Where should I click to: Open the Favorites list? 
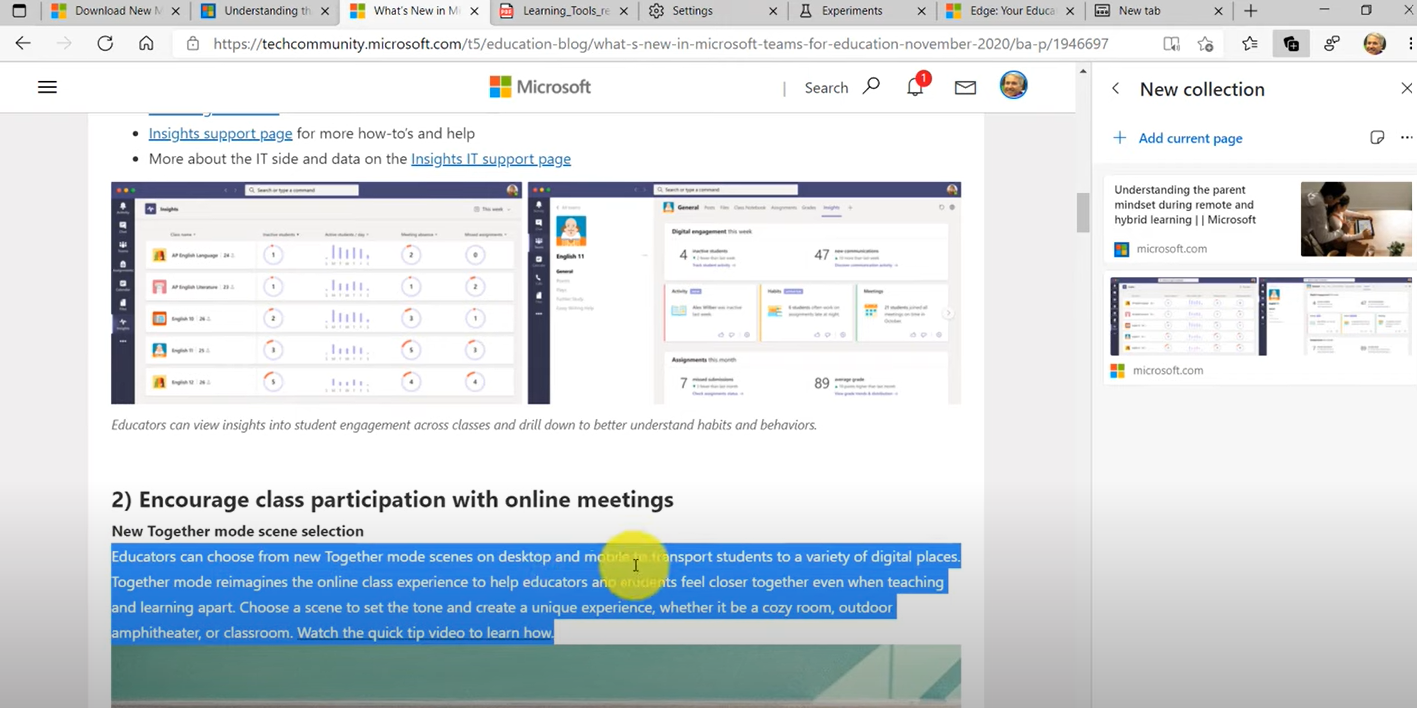1250,44
